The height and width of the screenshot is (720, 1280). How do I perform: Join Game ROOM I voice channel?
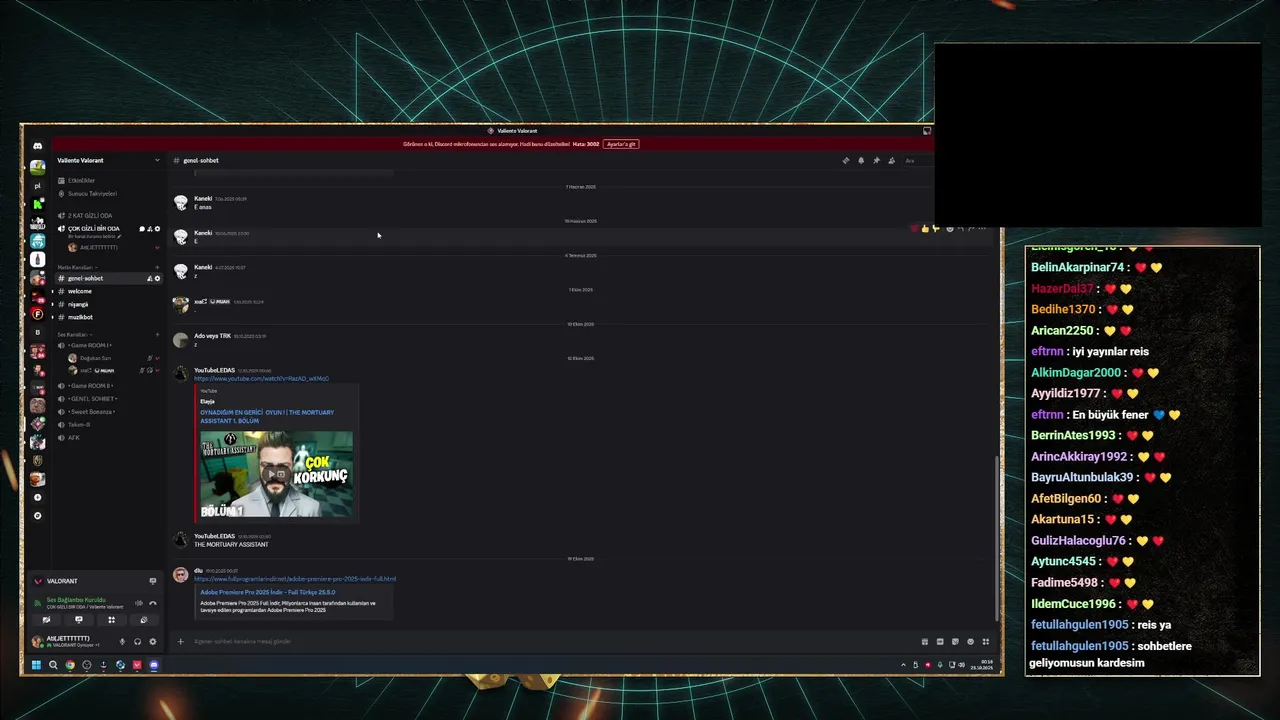108,345
